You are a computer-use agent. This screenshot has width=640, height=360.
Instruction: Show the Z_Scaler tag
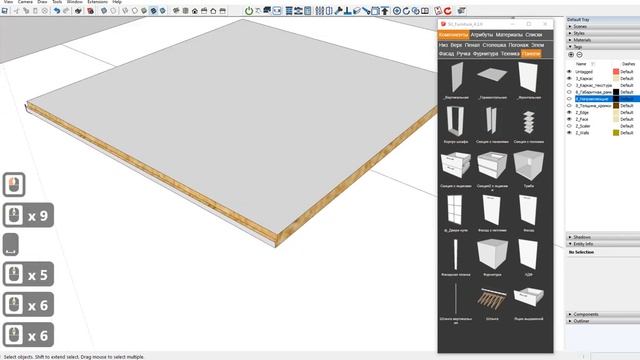click(x=569, y=126)
